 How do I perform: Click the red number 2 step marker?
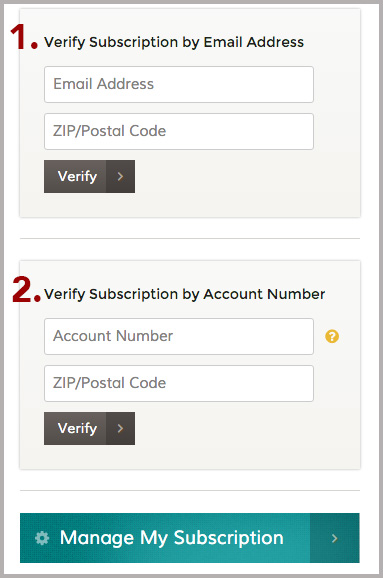26,290
